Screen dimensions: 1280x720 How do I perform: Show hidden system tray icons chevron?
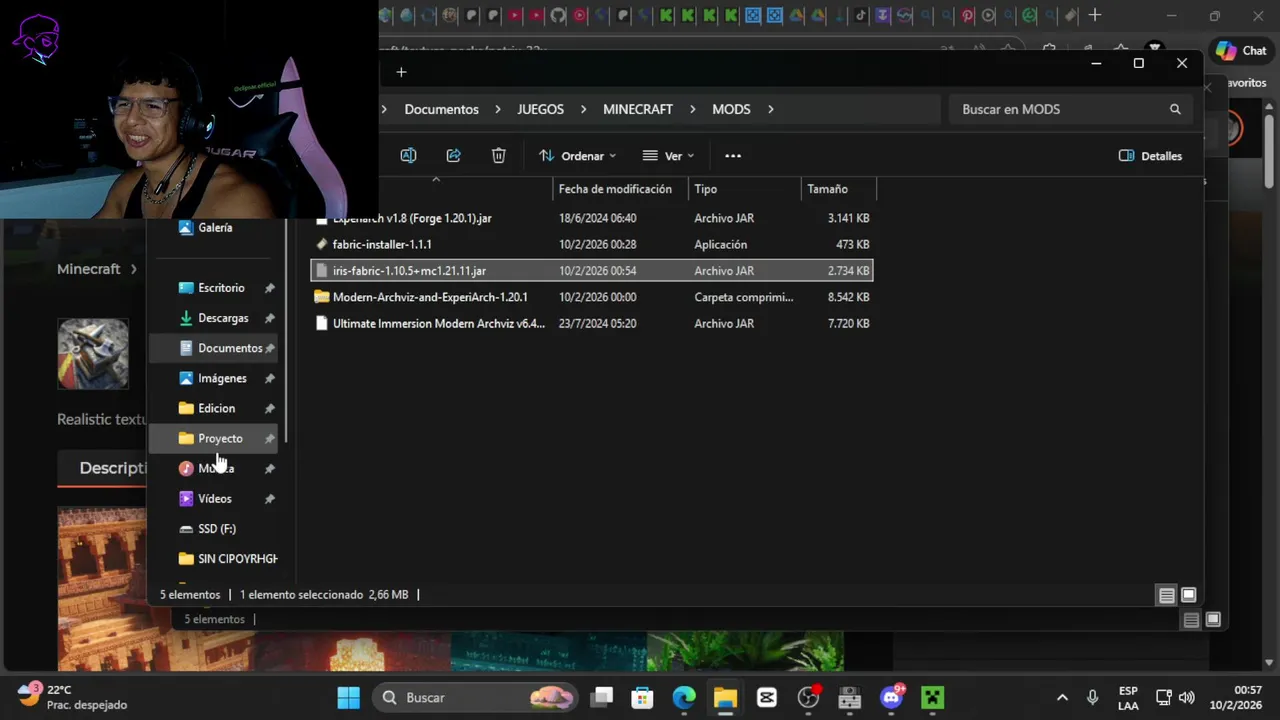1062,697
